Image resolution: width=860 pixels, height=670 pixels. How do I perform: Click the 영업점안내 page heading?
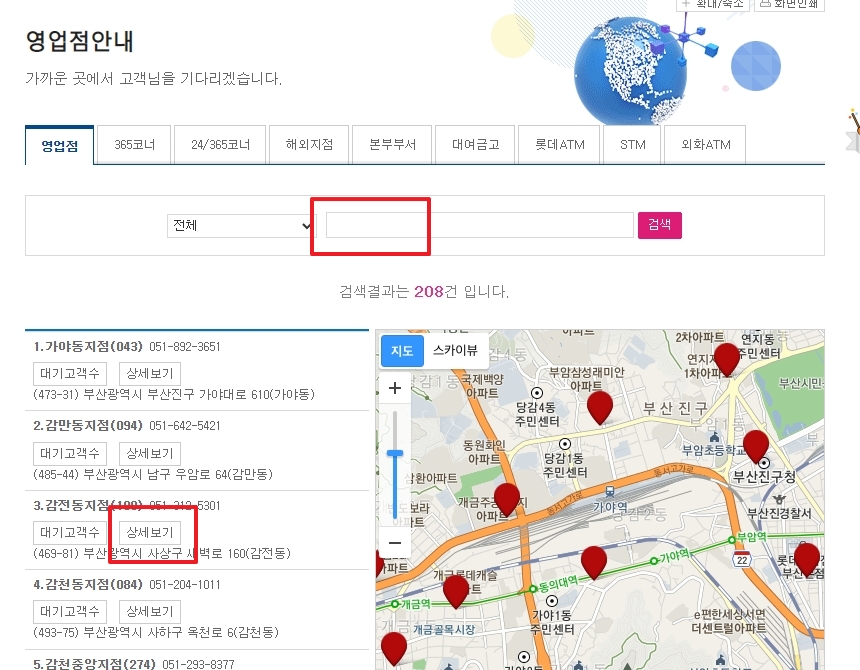(80, 41)
